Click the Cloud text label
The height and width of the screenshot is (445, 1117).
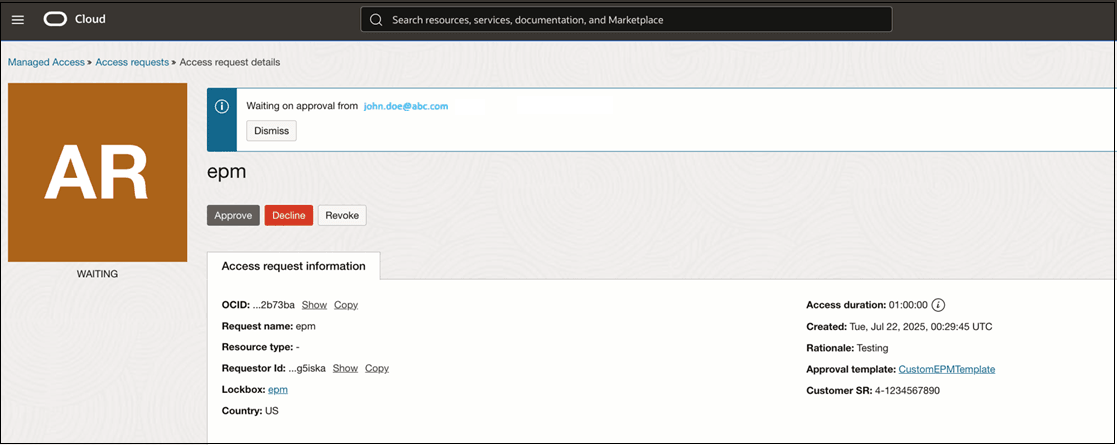pyautogui.click(x=90, y=19)
